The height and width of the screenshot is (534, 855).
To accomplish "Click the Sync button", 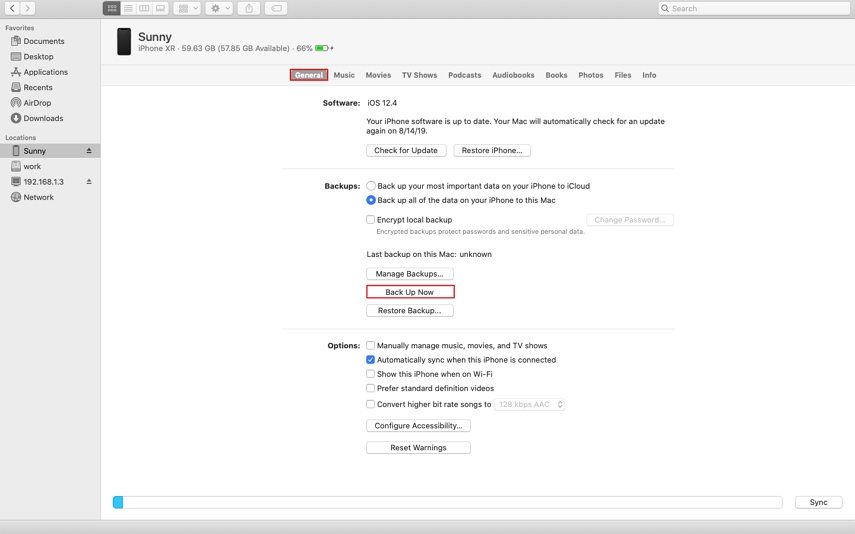I will coord(818,502).
